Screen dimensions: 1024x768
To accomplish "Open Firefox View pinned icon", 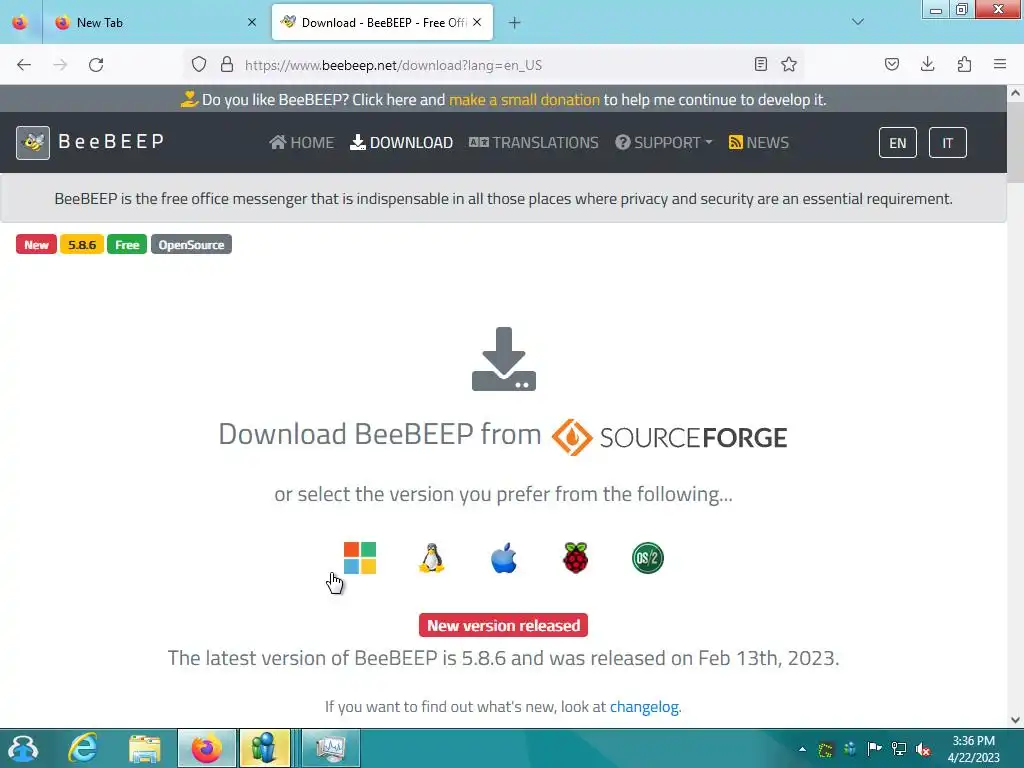I will click(x=20, y=22).
